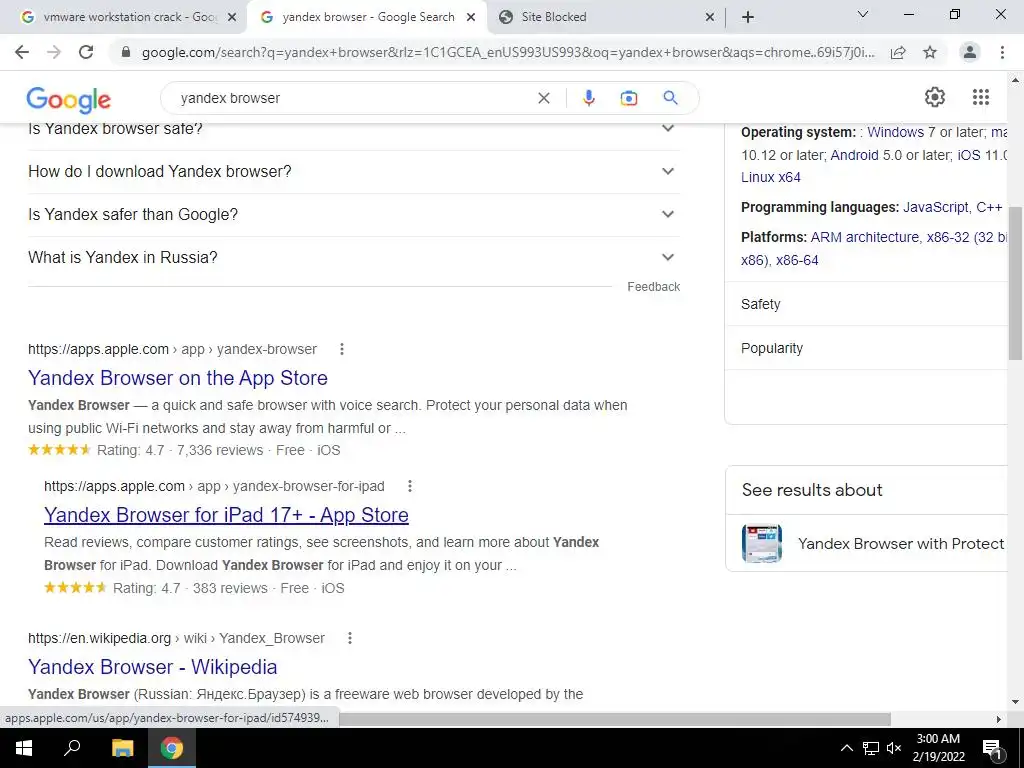Click Chrome icon in taskbar
Image resolution: width=1024 pixels, height=768 pixels.
tap(172, 748)
